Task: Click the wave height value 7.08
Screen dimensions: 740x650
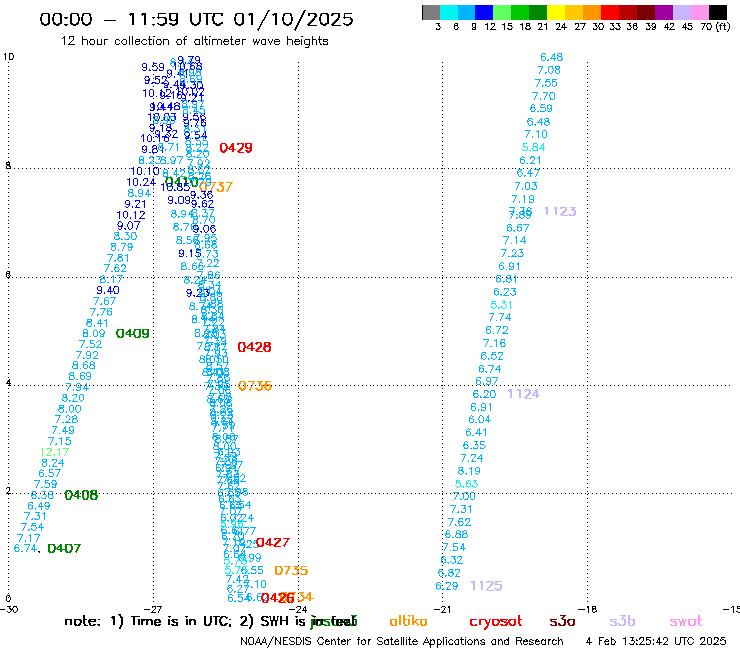Action: tap(549, 70)
